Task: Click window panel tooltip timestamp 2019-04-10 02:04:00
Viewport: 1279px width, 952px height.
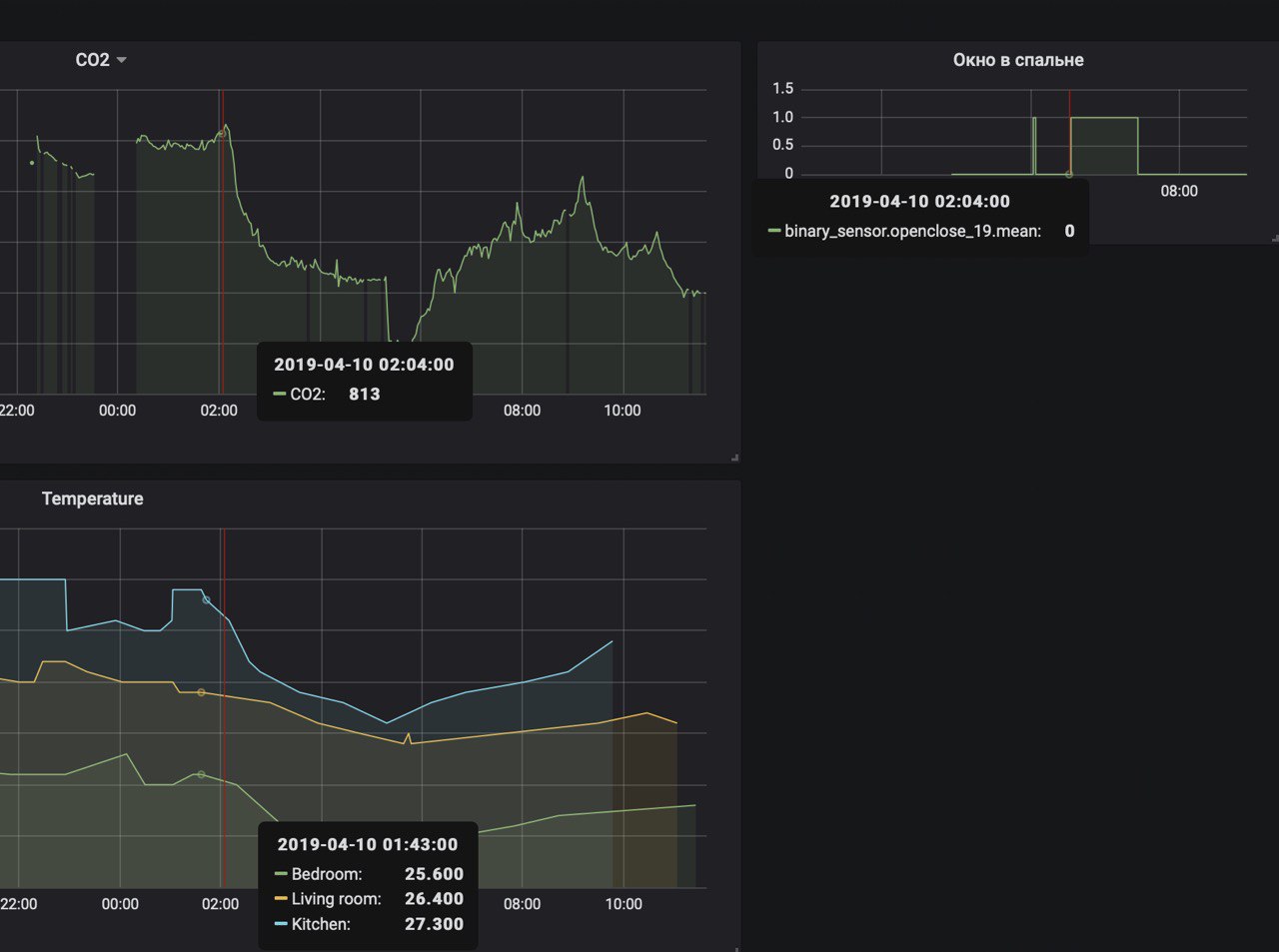Action: [919, 201]
